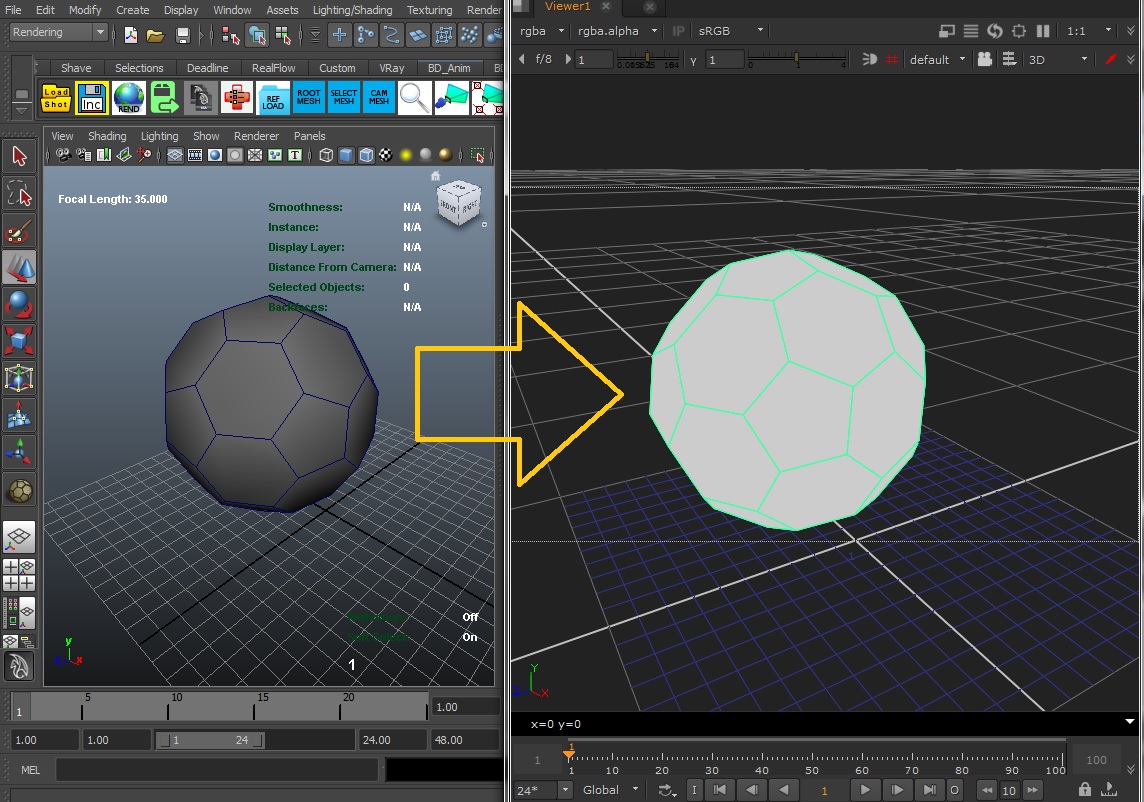Click the SELECT MESH shelf button
1144x802 pixels.
[344, 98]
